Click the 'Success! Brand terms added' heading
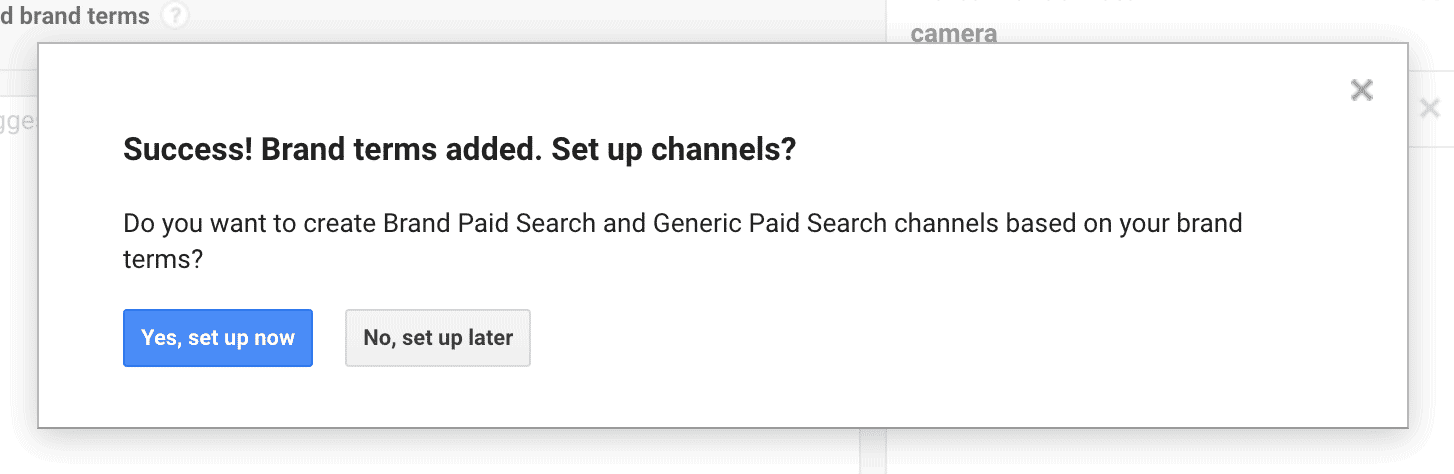 (x=459, y=151)
